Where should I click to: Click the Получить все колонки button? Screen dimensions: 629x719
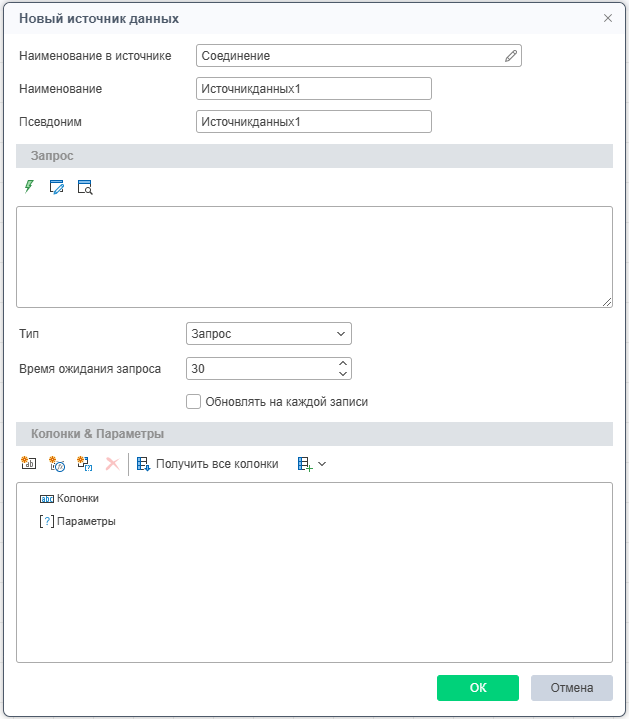(208, 464)
